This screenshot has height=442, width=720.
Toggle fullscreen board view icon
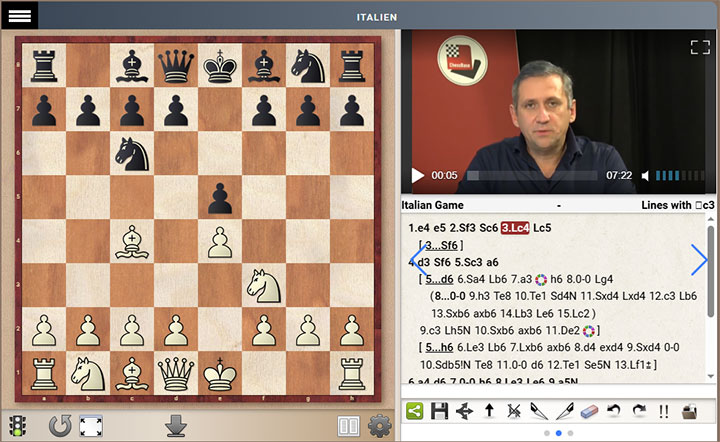pos(91,426)
